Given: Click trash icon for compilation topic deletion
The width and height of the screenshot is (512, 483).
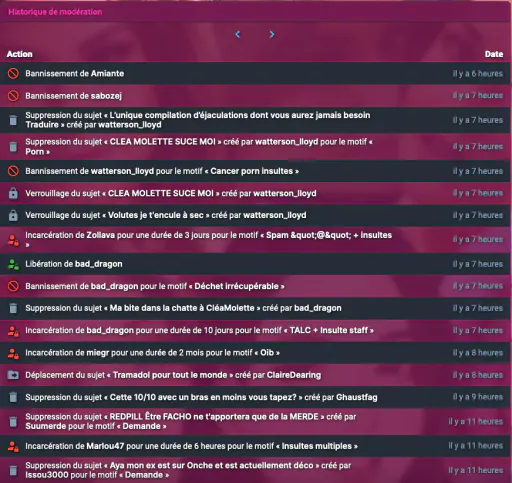Looking at the screenshot, I should [x=13, y=120].
